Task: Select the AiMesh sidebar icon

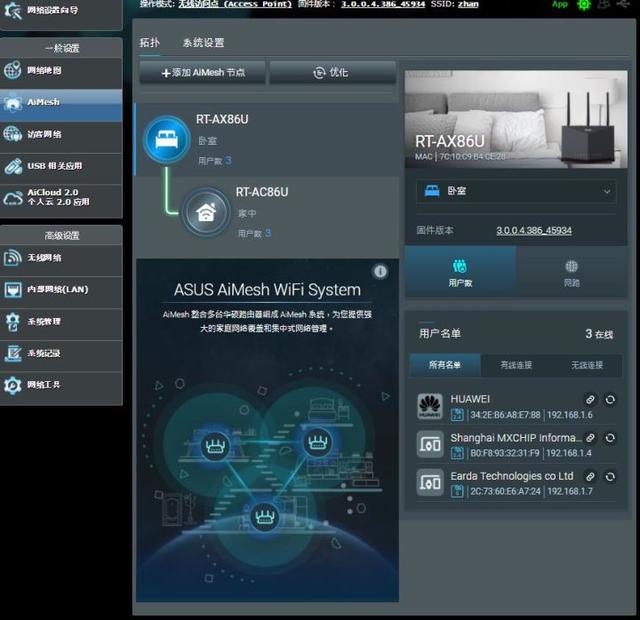Action: coord(12,102)
